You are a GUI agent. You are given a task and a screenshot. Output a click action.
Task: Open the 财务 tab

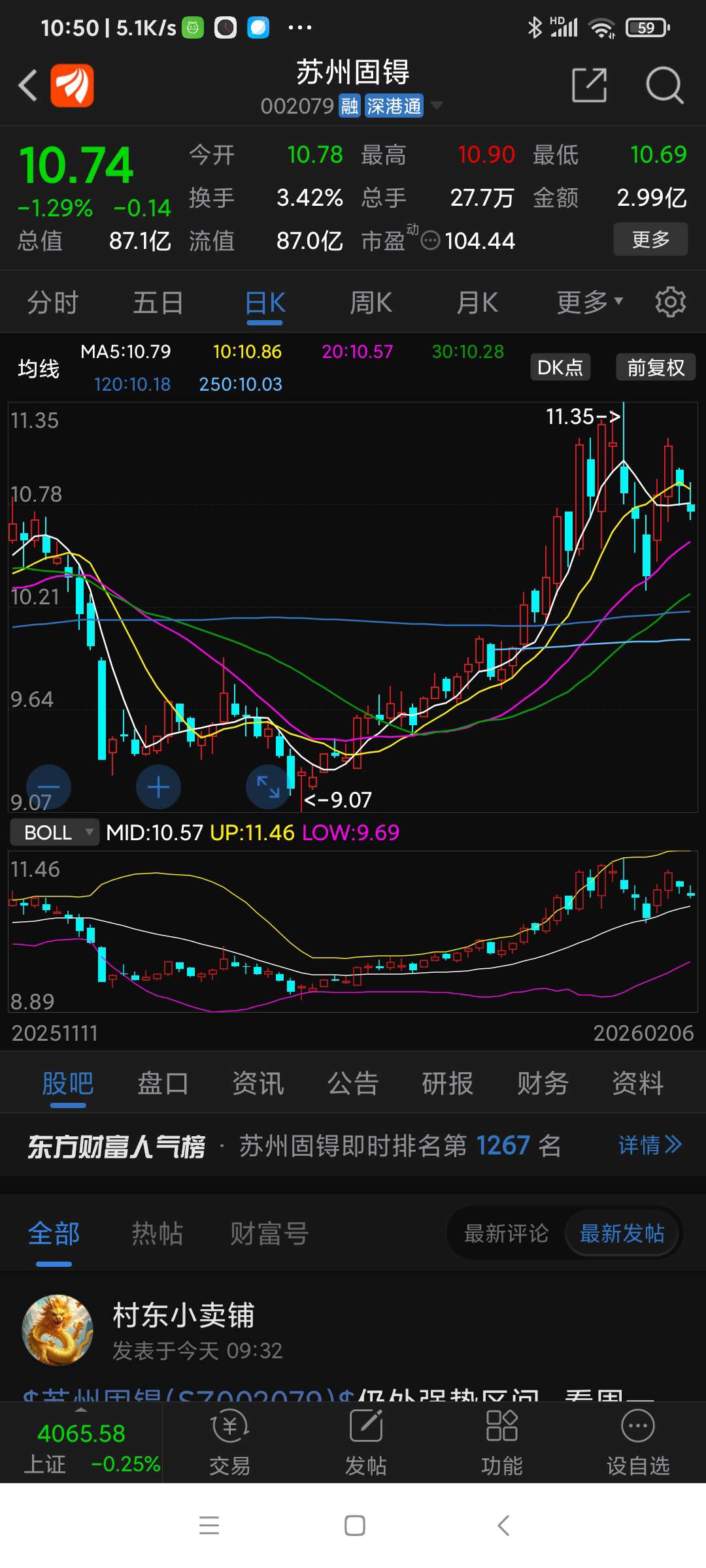coord(543,1083)
